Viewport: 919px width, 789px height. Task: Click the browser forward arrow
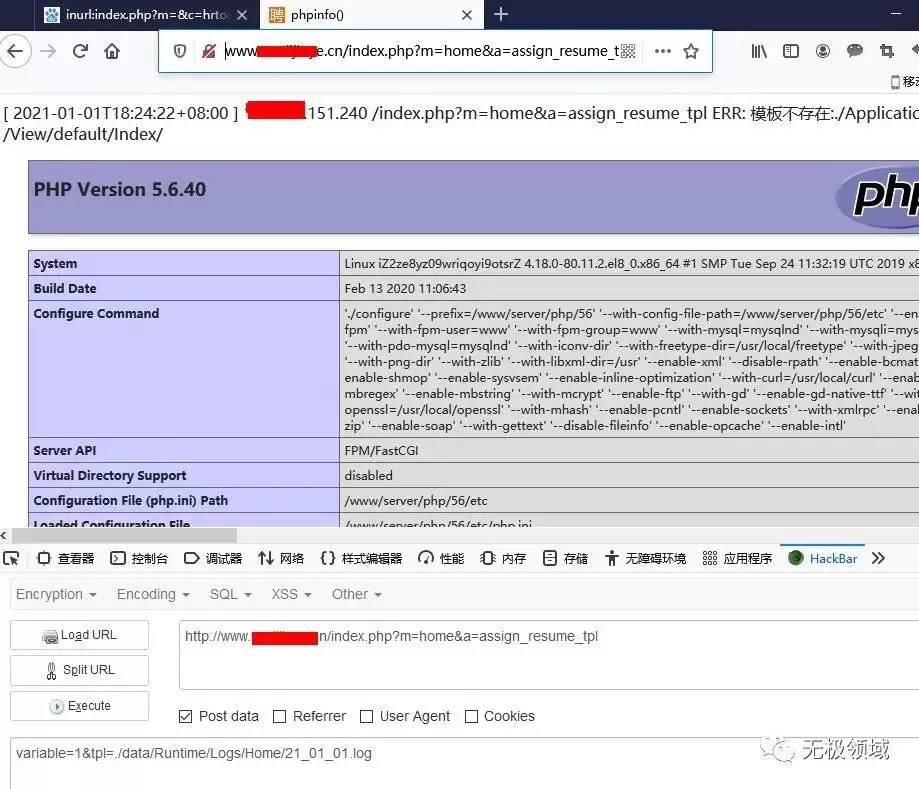[48, 52]
